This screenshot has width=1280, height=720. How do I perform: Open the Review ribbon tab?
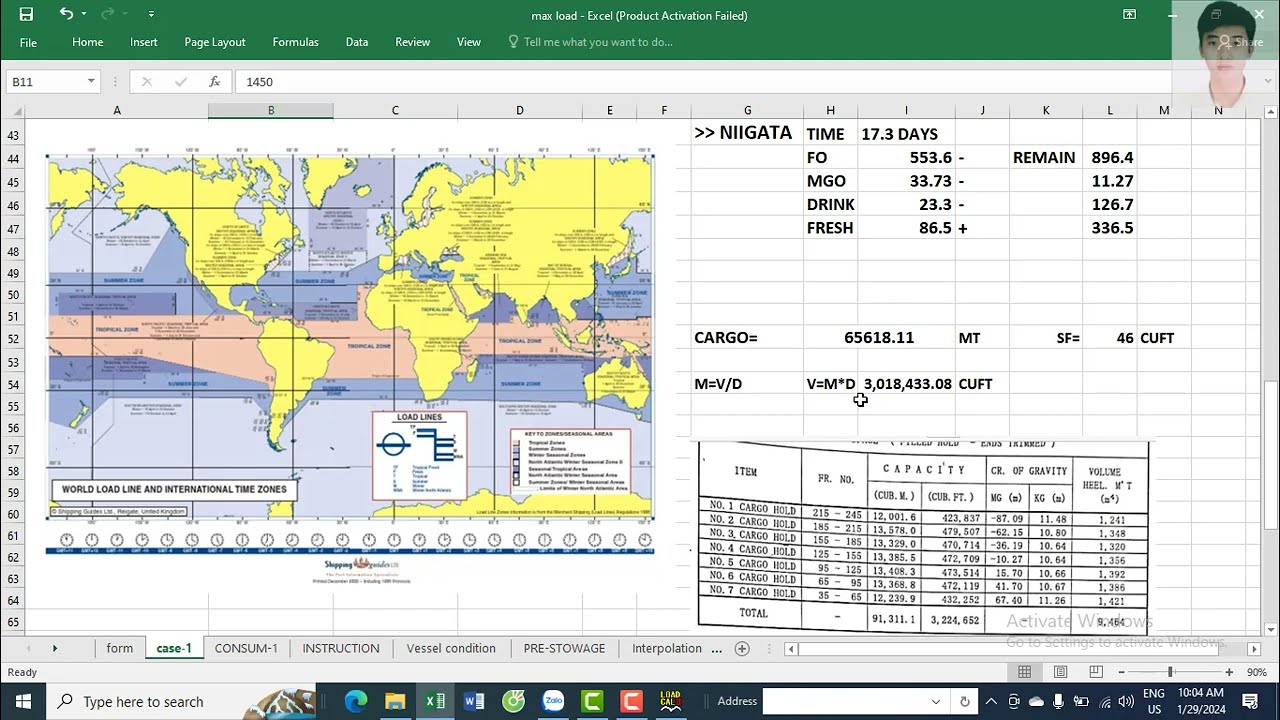pyautogui.click(x=412, y=42)
